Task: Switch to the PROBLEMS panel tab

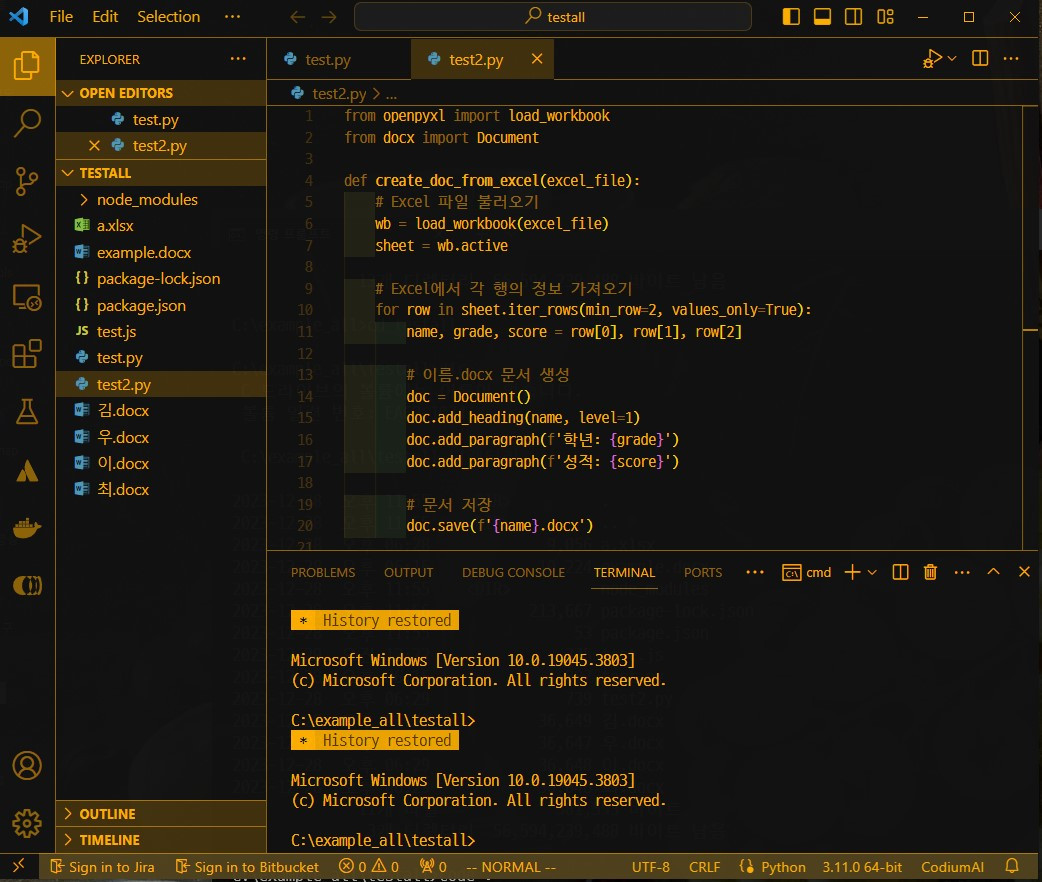Action: [x=323, y=572]
